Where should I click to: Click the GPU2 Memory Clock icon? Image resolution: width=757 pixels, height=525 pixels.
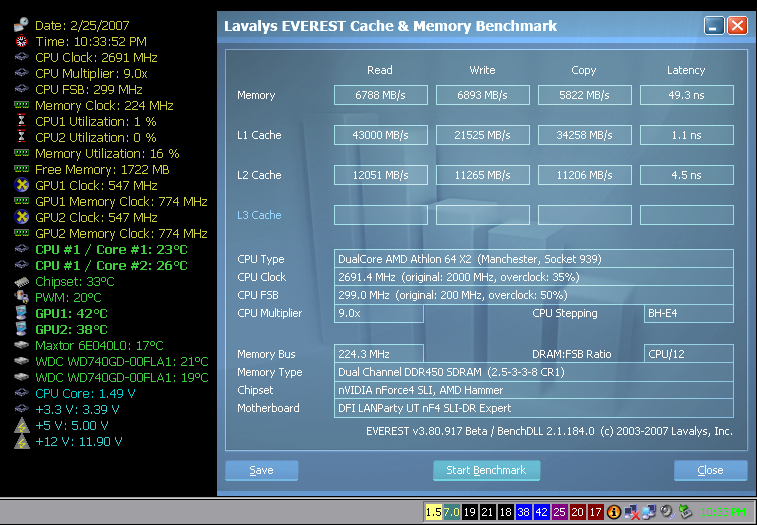[21, 233]
